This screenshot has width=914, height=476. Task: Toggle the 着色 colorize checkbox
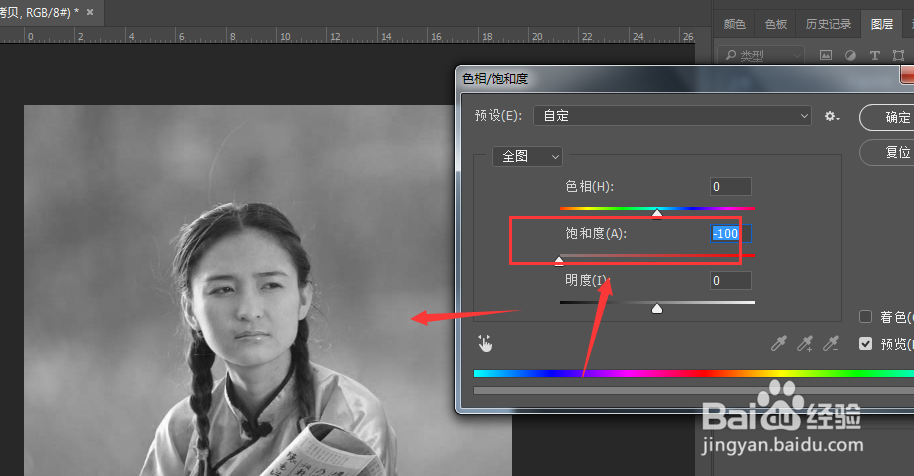point(866,316)
